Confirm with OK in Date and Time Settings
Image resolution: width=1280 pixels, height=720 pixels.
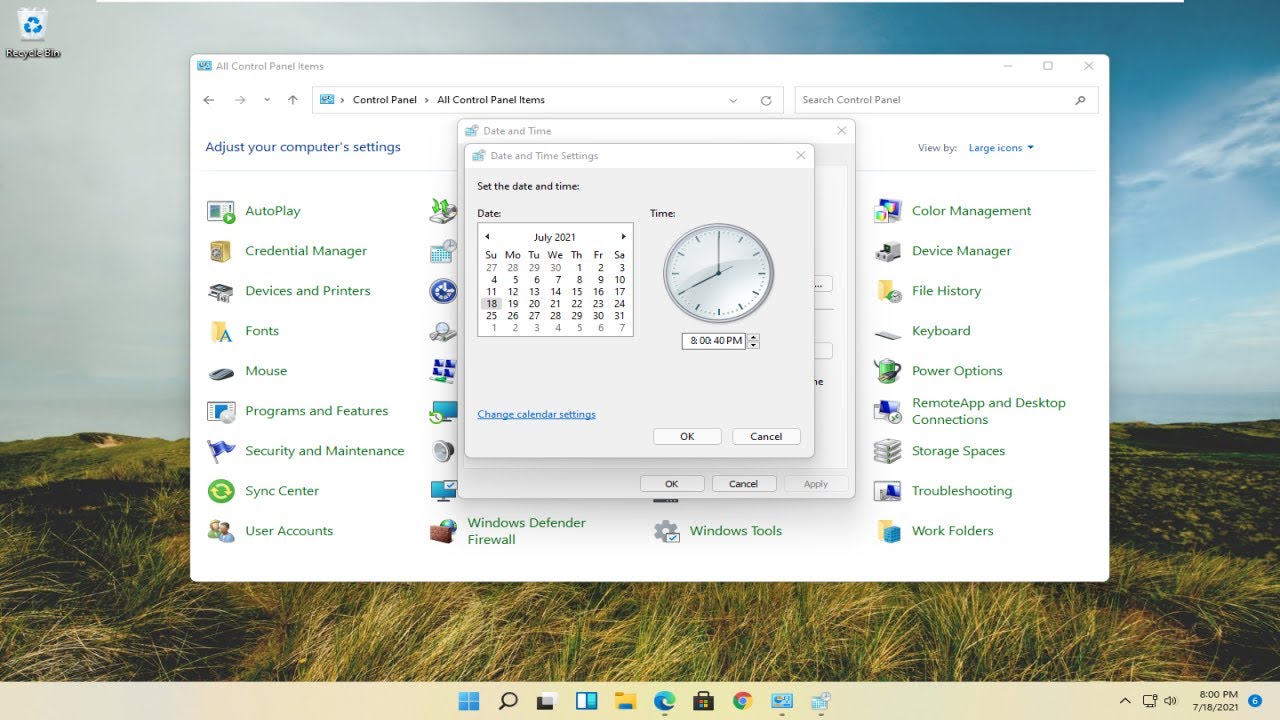tap(687, 436)
